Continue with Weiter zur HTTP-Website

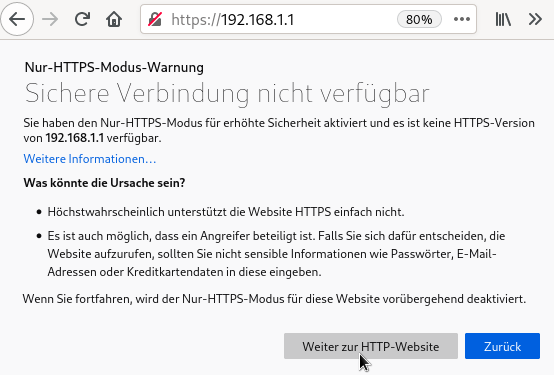pyautogui.click(x=371, y=346)
